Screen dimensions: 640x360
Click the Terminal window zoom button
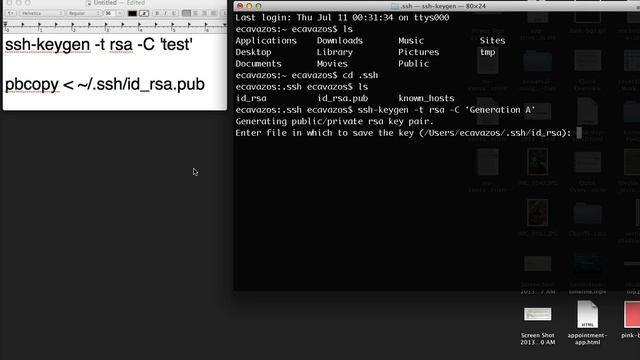258,6
